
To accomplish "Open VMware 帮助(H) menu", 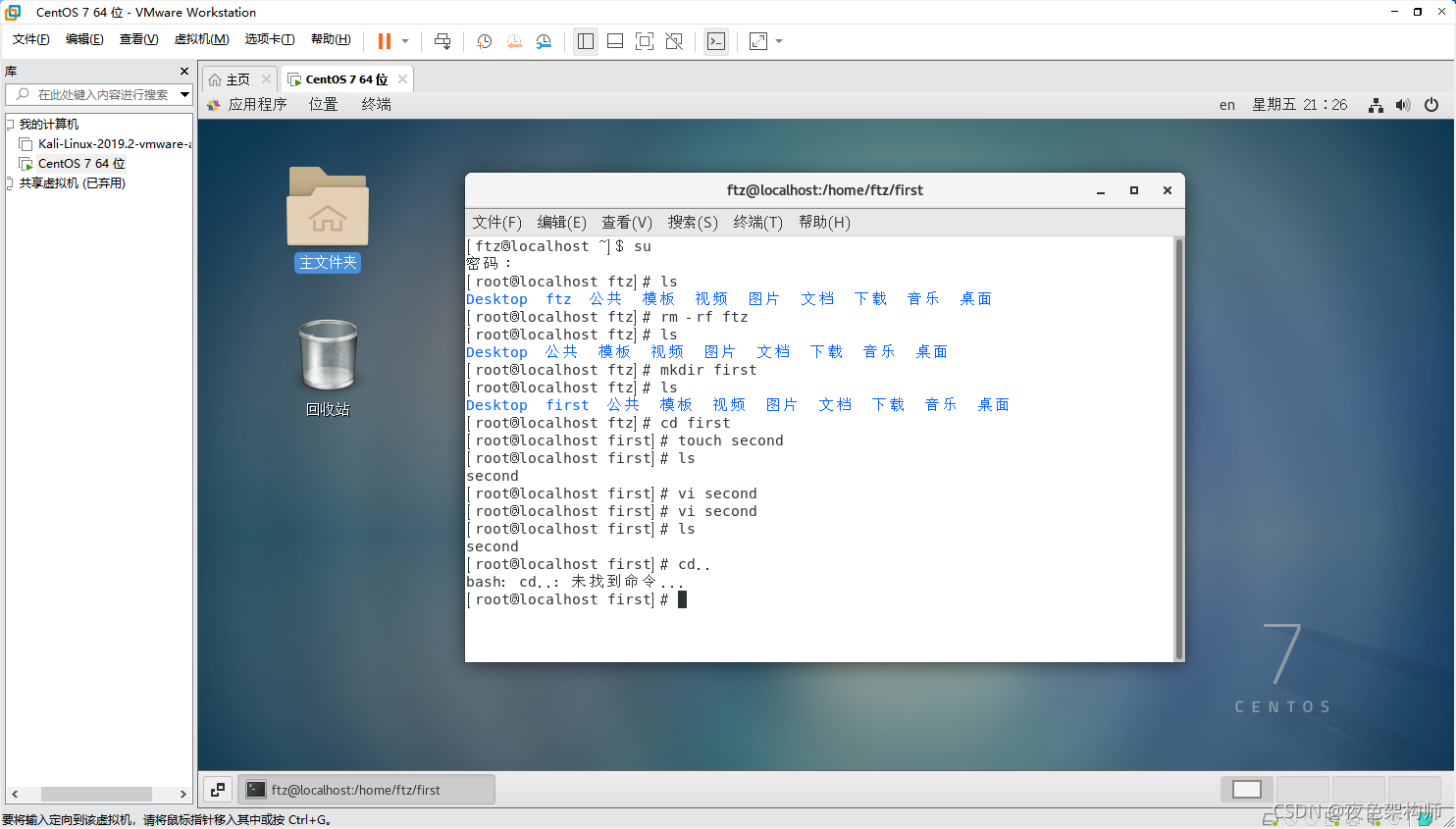I will tap(331, 39).
